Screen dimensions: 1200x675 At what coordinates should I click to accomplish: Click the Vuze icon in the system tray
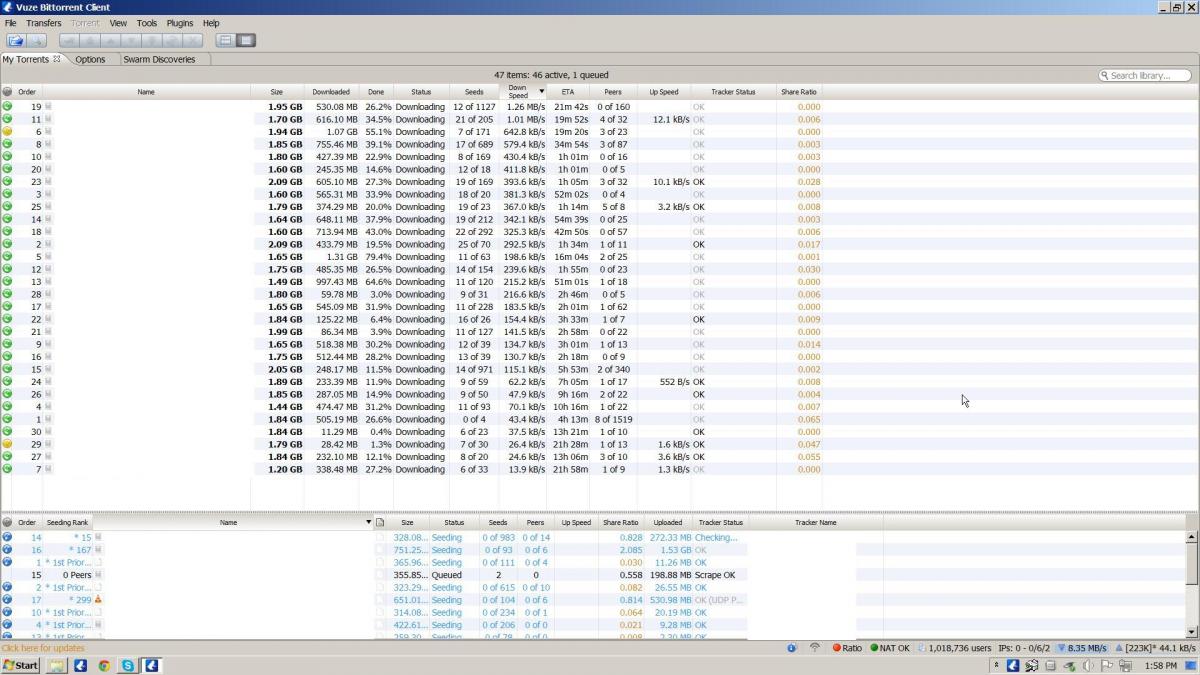[x=1013, y=665]
